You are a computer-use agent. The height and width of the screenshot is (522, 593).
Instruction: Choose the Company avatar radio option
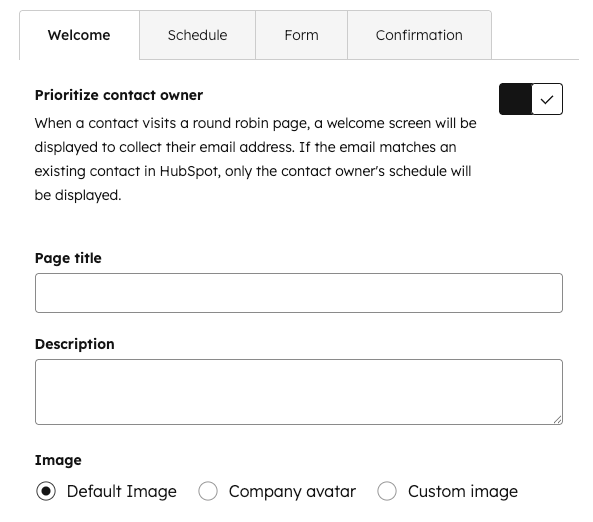pos(208,491)
